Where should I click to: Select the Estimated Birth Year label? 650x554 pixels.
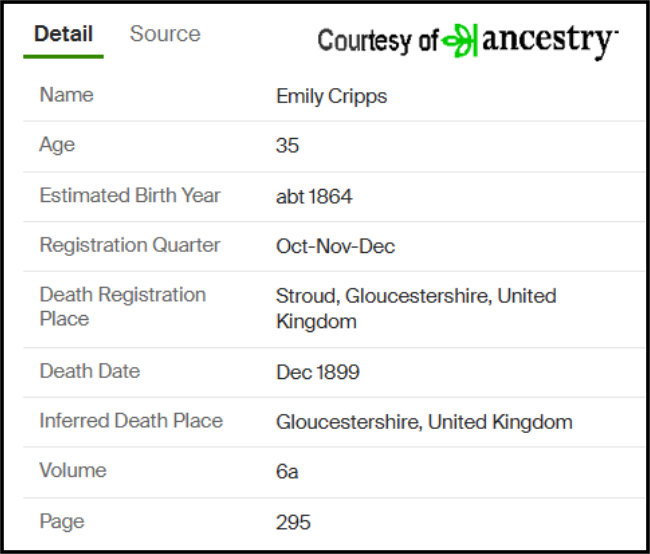130,195
